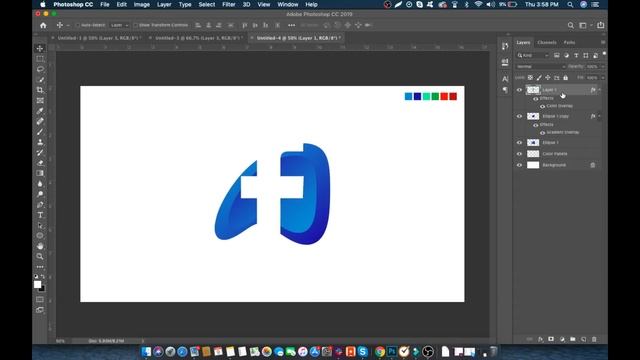Hide Ellipse 1 copy layer eye icon
Viewport: 640px width, 360px height.
[519, 116]
